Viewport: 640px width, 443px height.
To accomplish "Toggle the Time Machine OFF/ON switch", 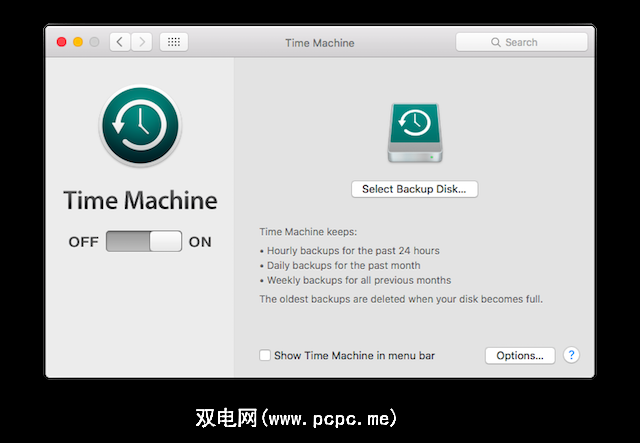I will (x=144, y=241).
